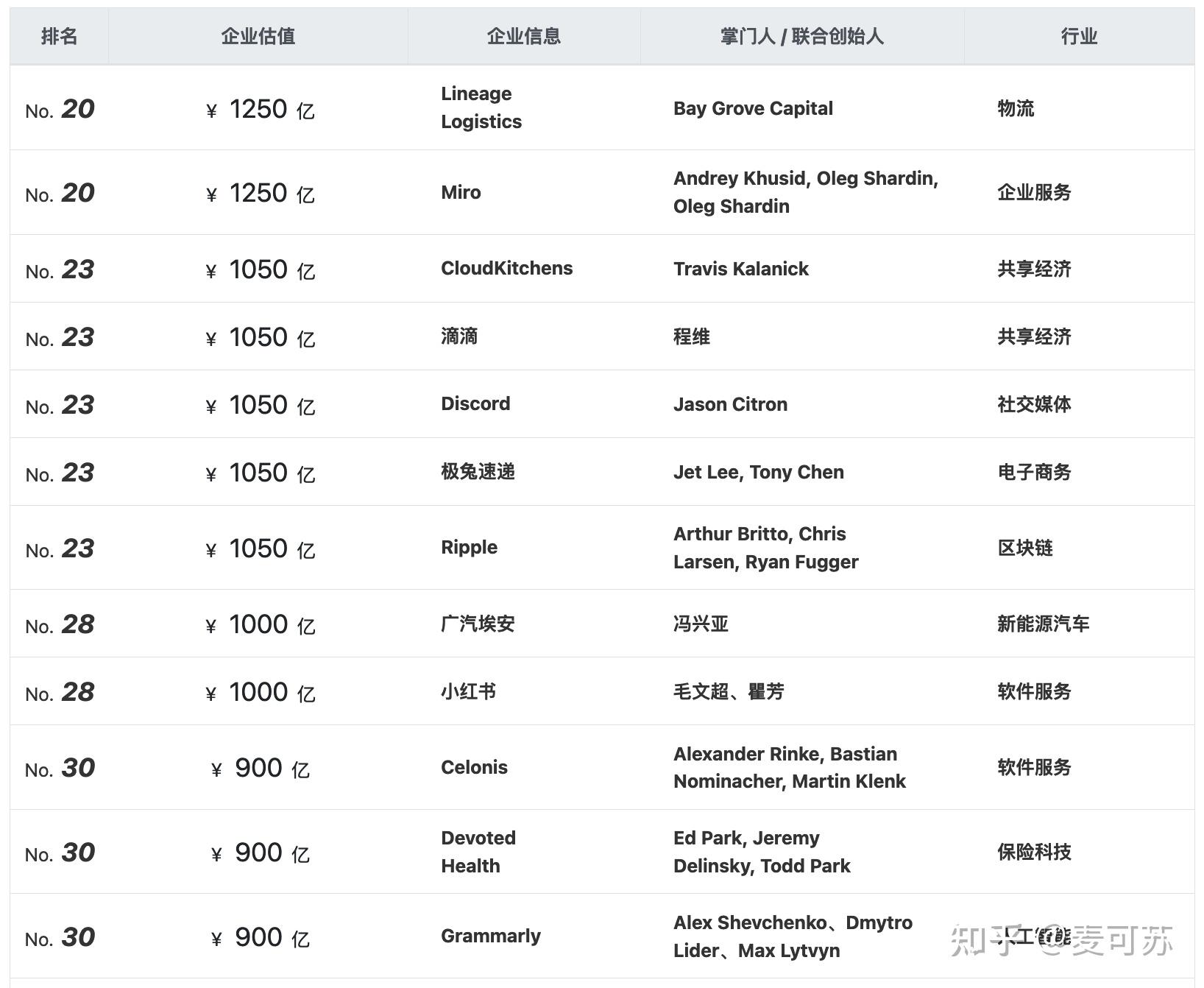Click the 社交媒体 industry cell
This screenshot has width=1204, height=988.
(x=1034, y=404)
